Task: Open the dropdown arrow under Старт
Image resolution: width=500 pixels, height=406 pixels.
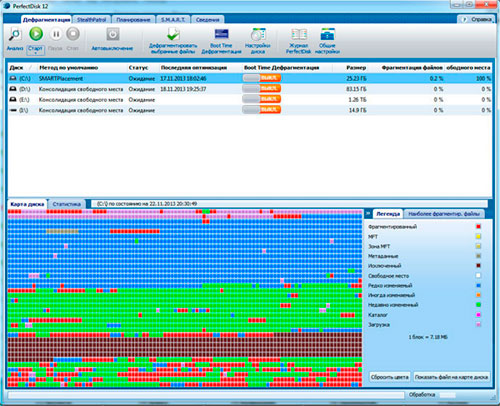Action: point(35,53)
